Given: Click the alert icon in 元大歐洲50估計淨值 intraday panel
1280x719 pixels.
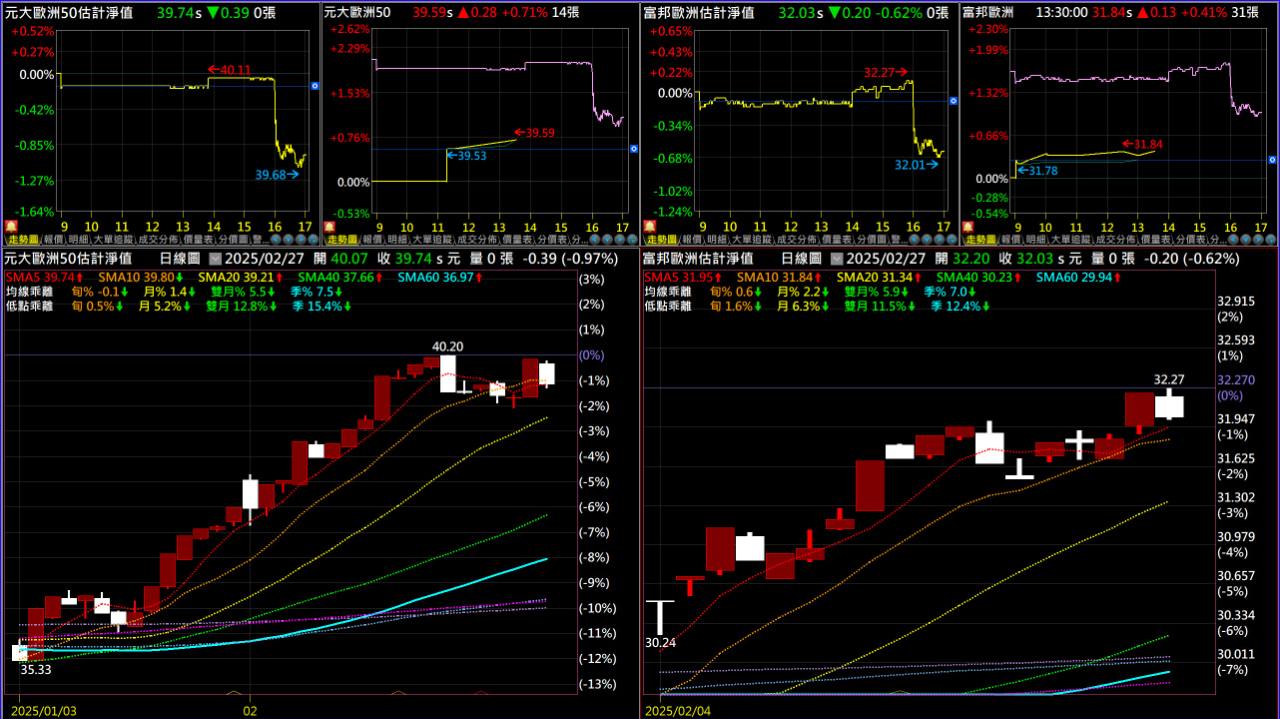Looking at the screenshot, I should tap(9, 227).
